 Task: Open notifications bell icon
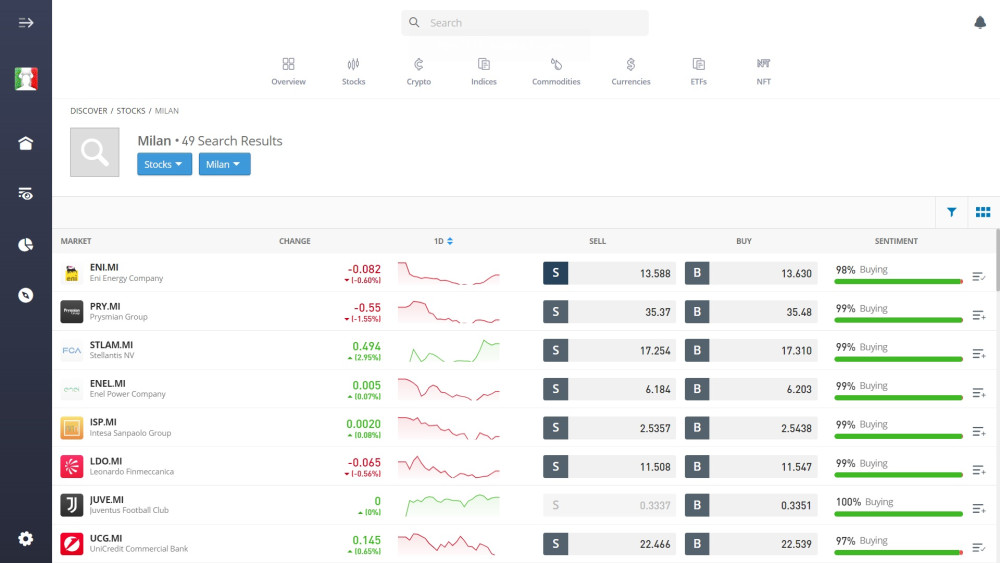(x=980, y=23)
